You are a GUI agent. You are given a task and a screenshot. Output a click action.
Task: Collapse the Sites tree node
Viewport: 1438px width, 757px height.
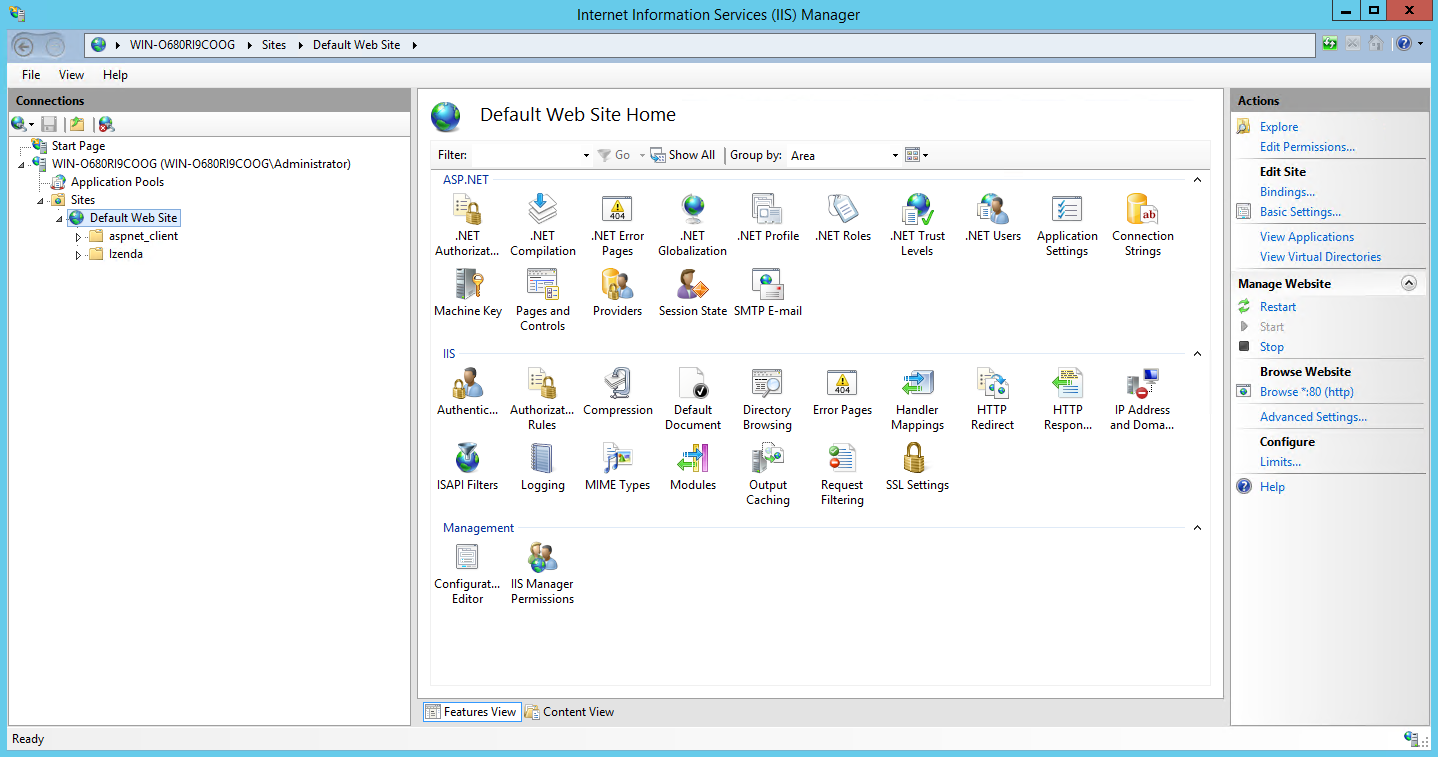pos(41,201)
